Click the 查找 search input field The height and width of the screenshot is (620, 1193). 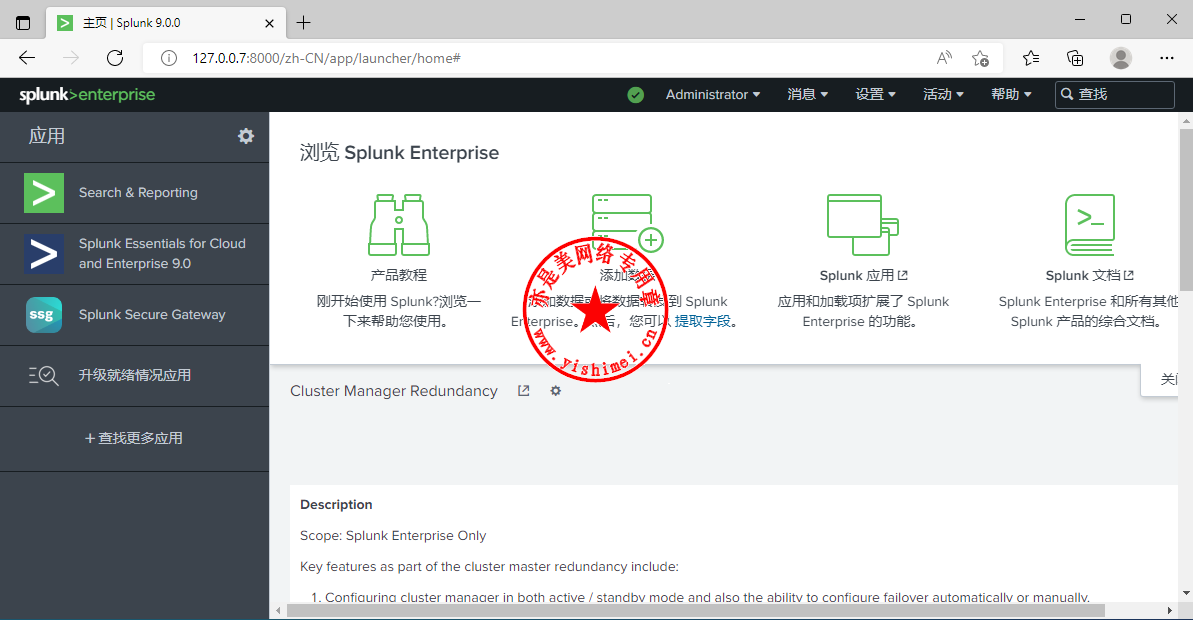click(x=1115, y=94)
